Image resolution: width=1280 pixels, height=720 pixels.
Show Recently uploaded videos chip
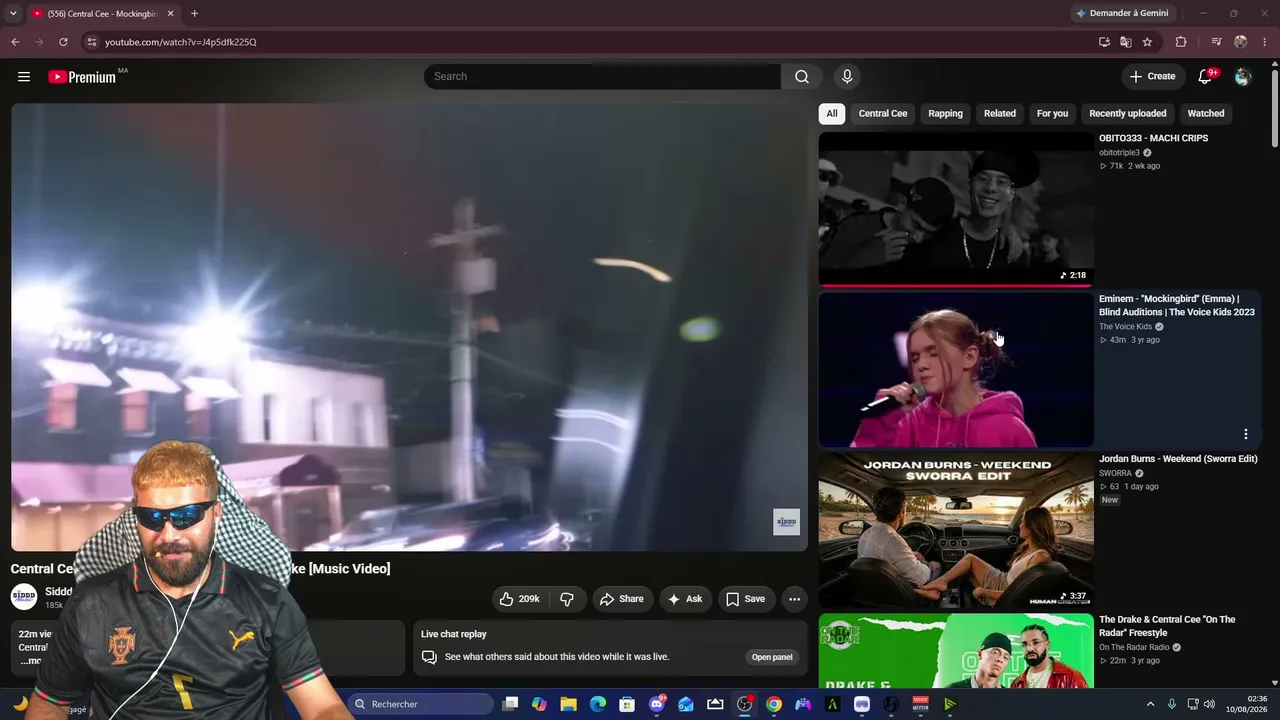tap(1127, 114)
